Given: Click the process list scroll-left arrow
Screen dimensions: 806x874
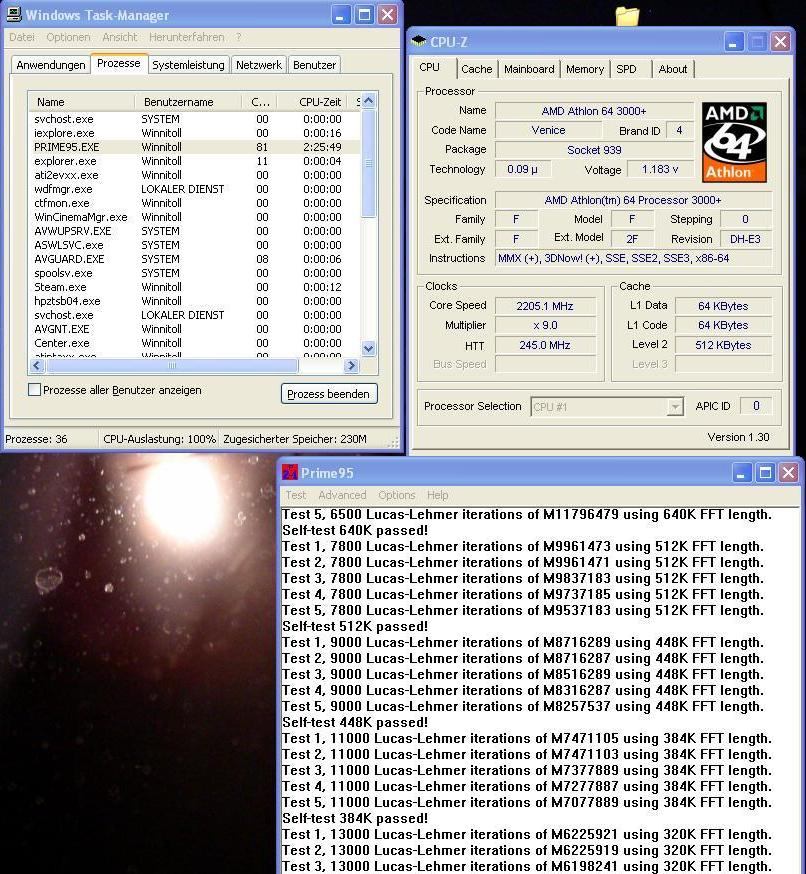Looking at the screenshot, I should point(37,366).
